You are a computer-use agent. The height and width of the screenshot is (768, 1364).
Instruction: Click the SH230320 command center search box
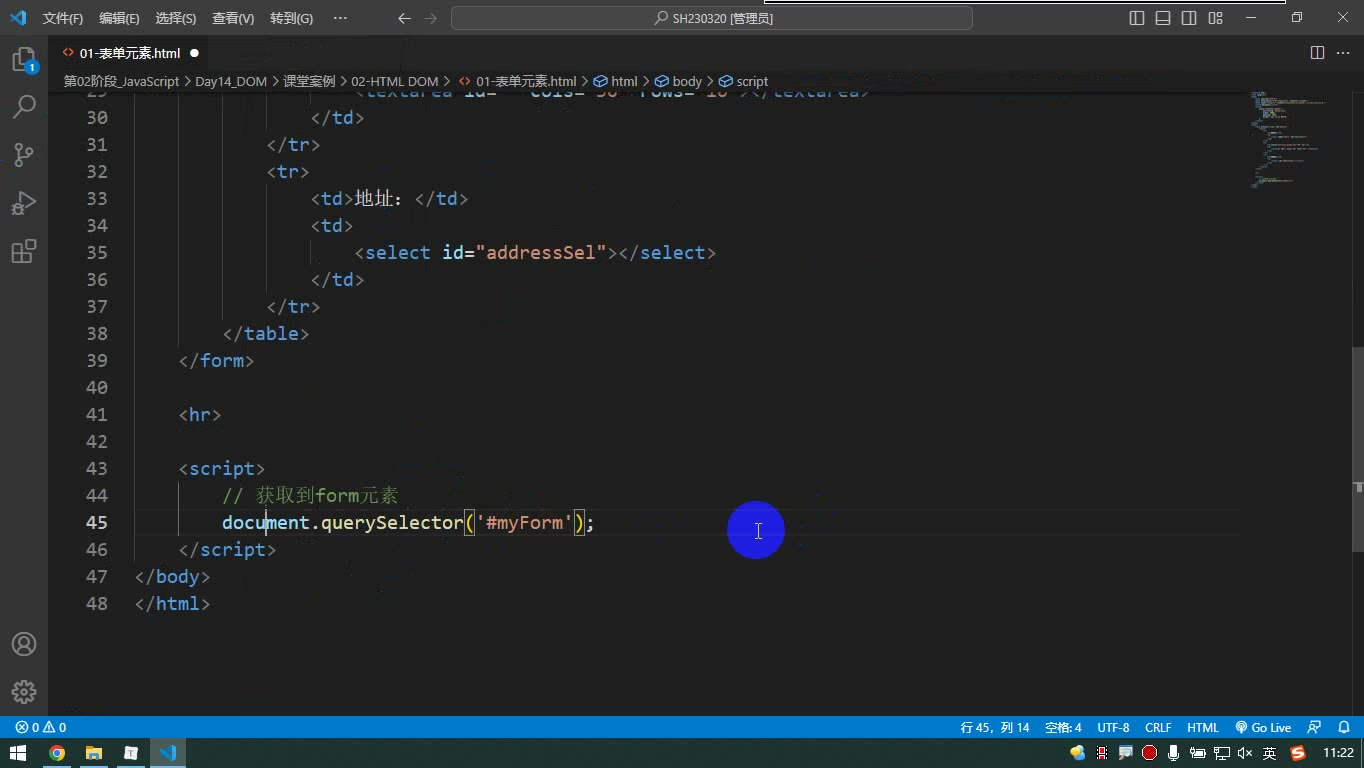[712, 18]
